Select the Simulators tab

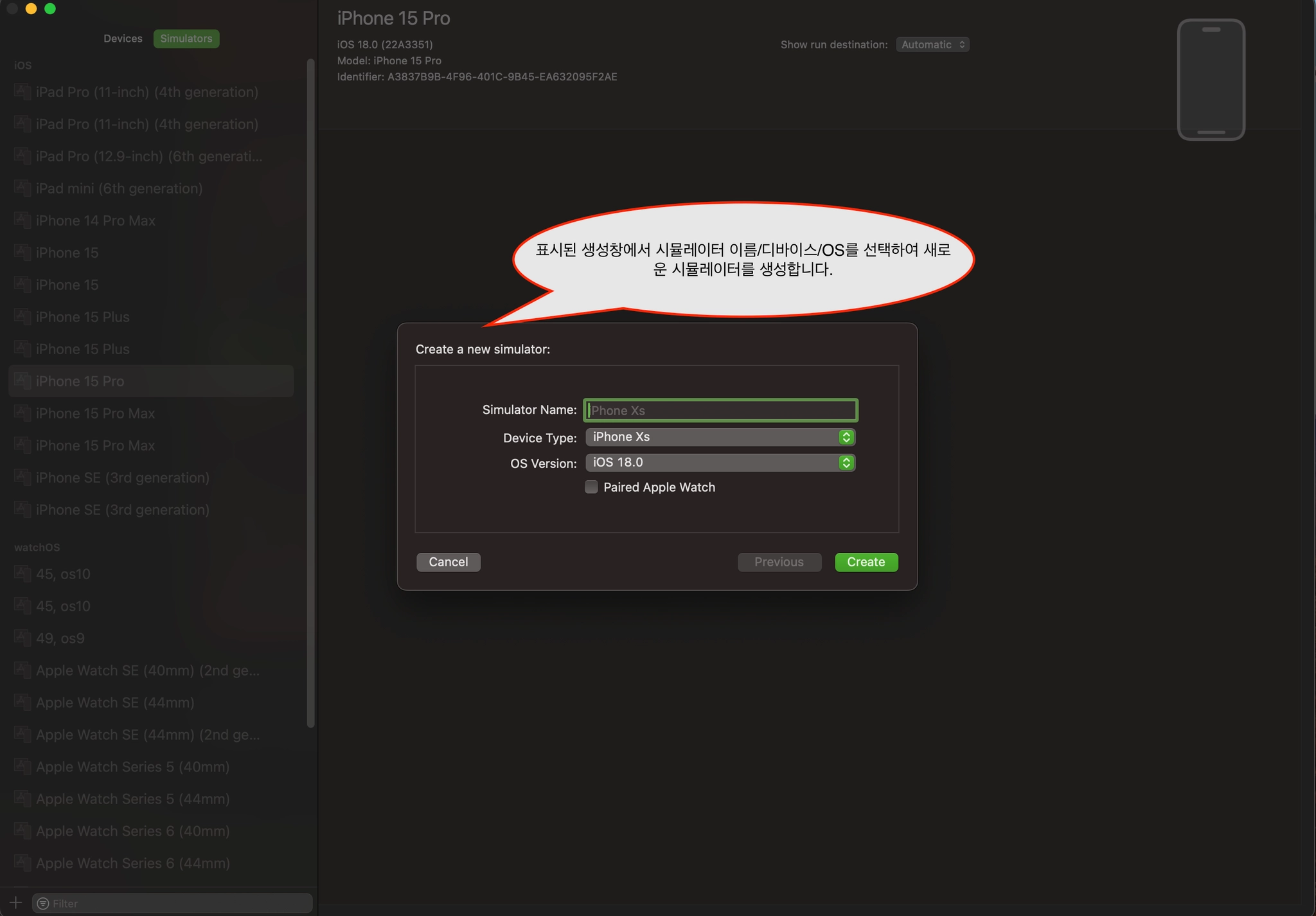186,39
